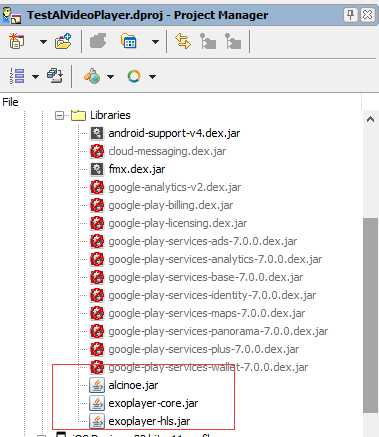This screenshot has height=437, width=379.
Task: Click the red icon of google-play-services-panorama-7.0.0.dex.jar
Action: click(97, 331)
